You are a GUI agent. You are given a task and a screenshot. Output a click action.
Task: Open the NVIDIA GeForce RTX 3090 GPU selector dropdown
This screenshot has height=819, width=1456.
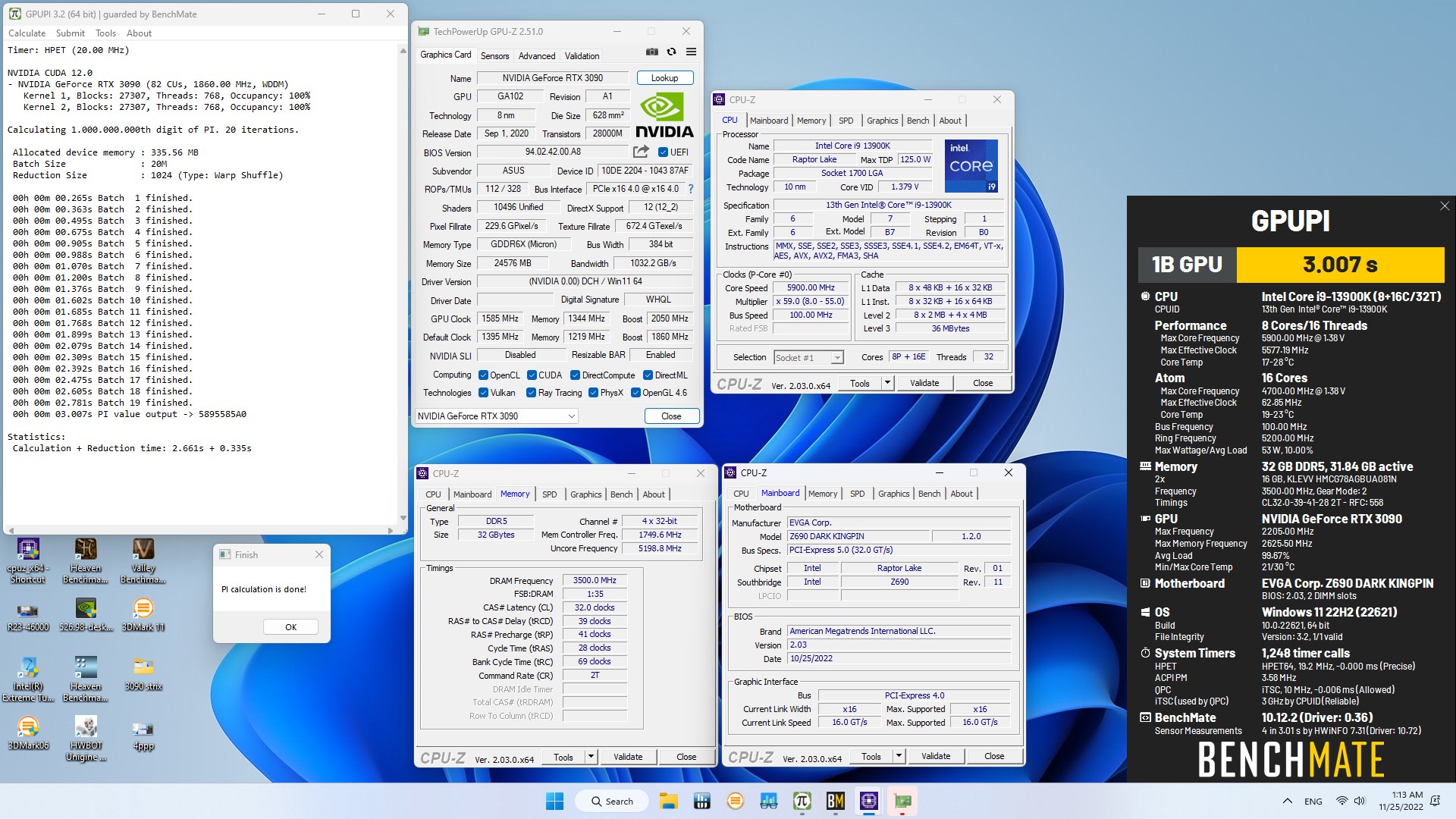497,416
